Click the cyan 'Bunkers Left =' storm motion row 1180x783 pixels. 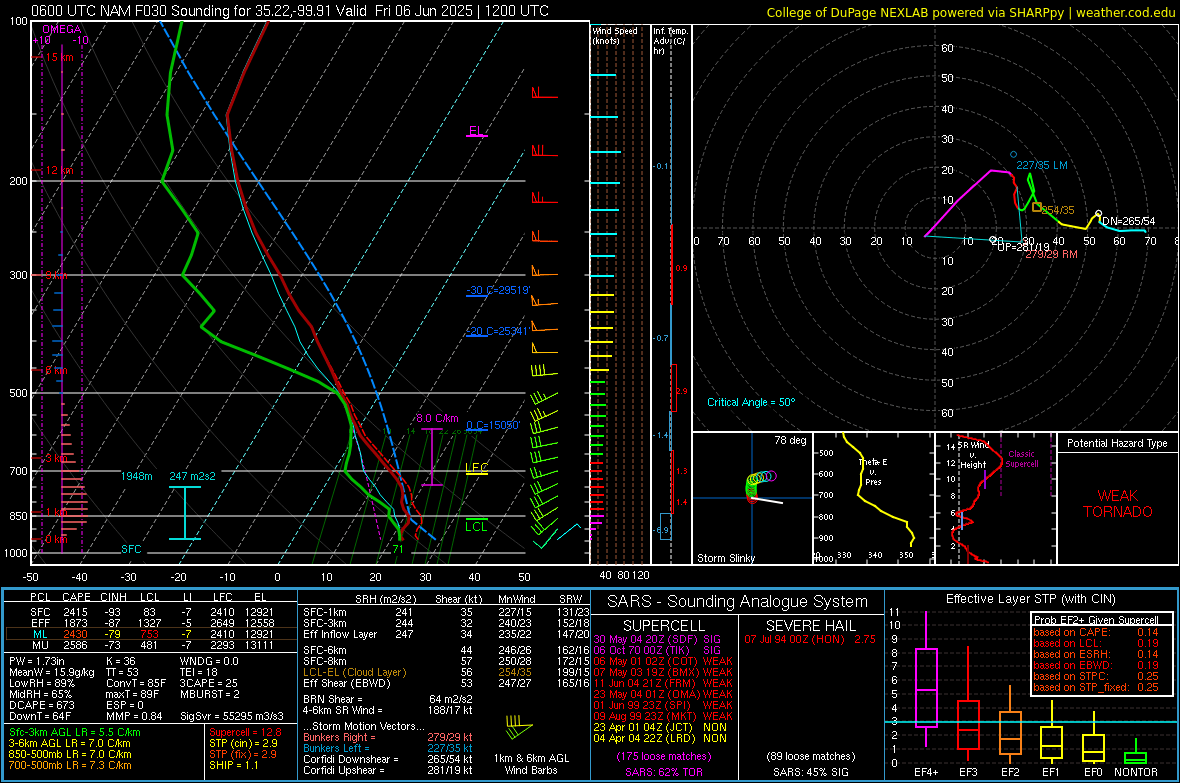[x=388, y=748]
